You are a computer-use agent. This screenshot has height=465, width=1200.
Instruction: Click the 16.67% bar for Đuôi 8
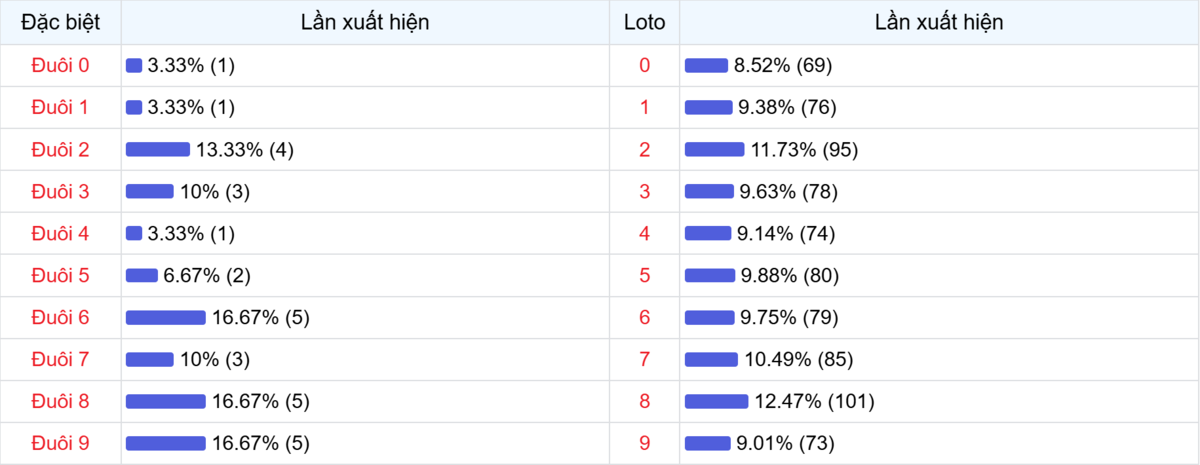[x=165, y=402]
